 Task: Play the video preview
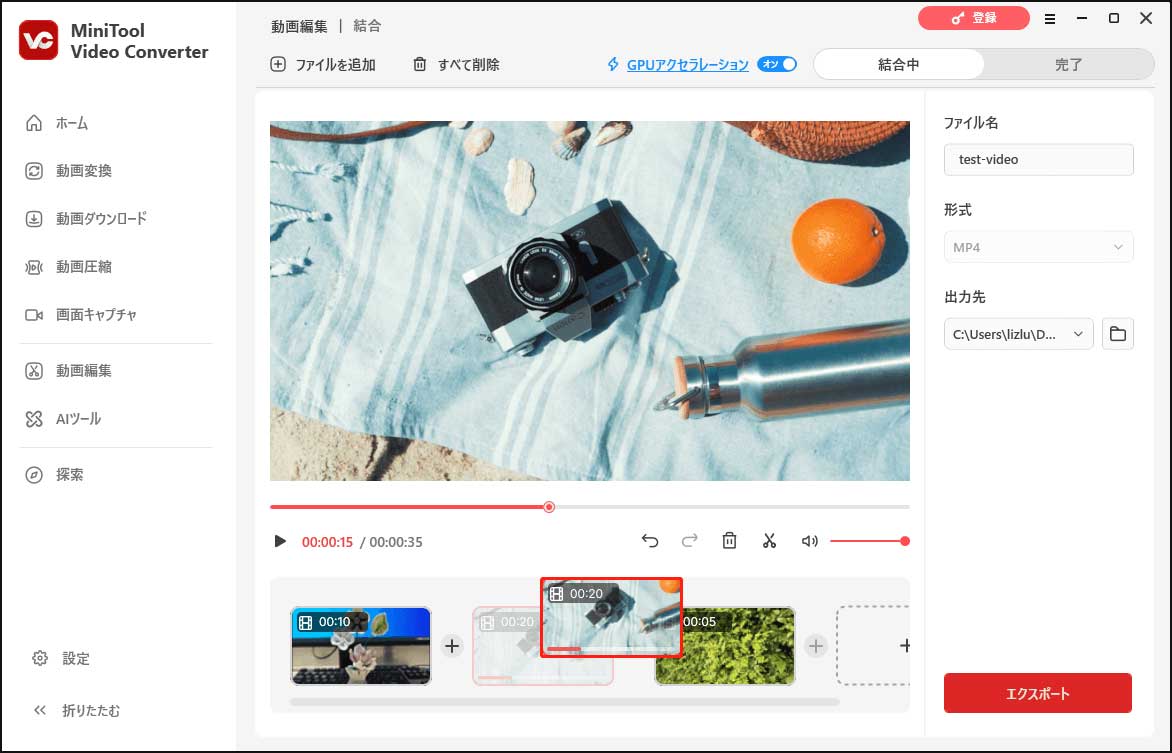click(280, 541)
